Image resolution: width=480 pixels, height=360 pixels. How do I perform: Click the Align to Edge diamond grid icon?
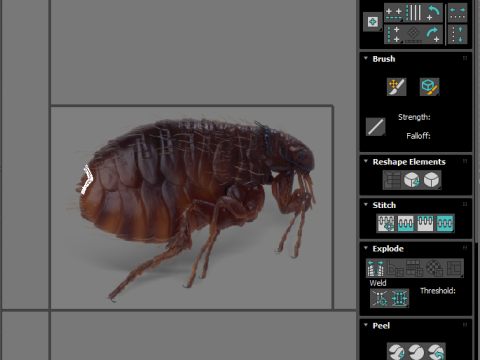coord(413,34)
